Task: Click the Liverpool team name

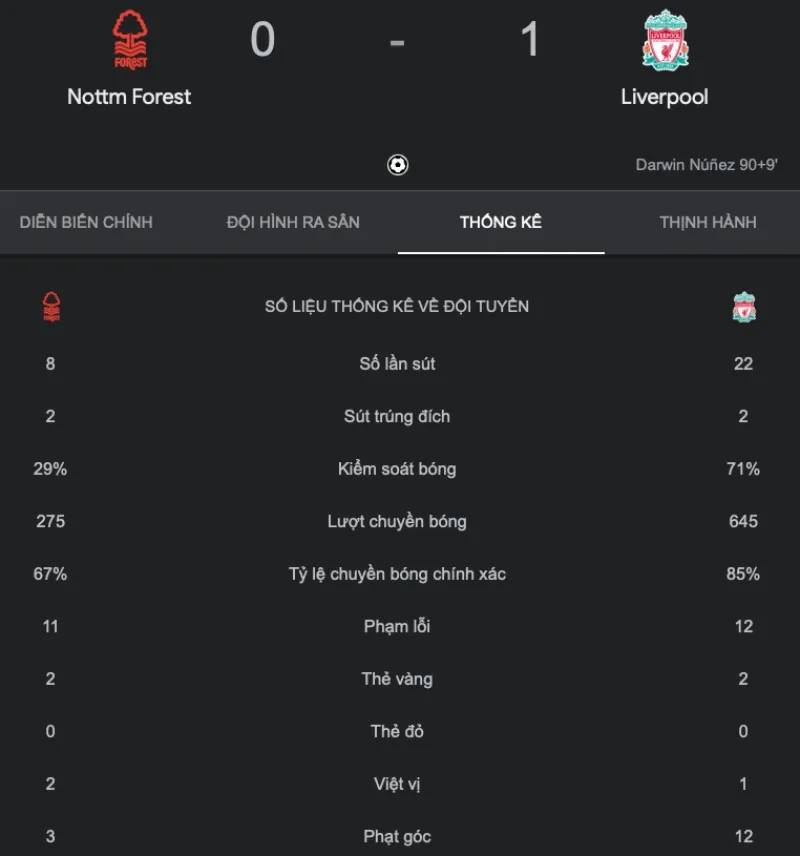Action: pos(664,97)
